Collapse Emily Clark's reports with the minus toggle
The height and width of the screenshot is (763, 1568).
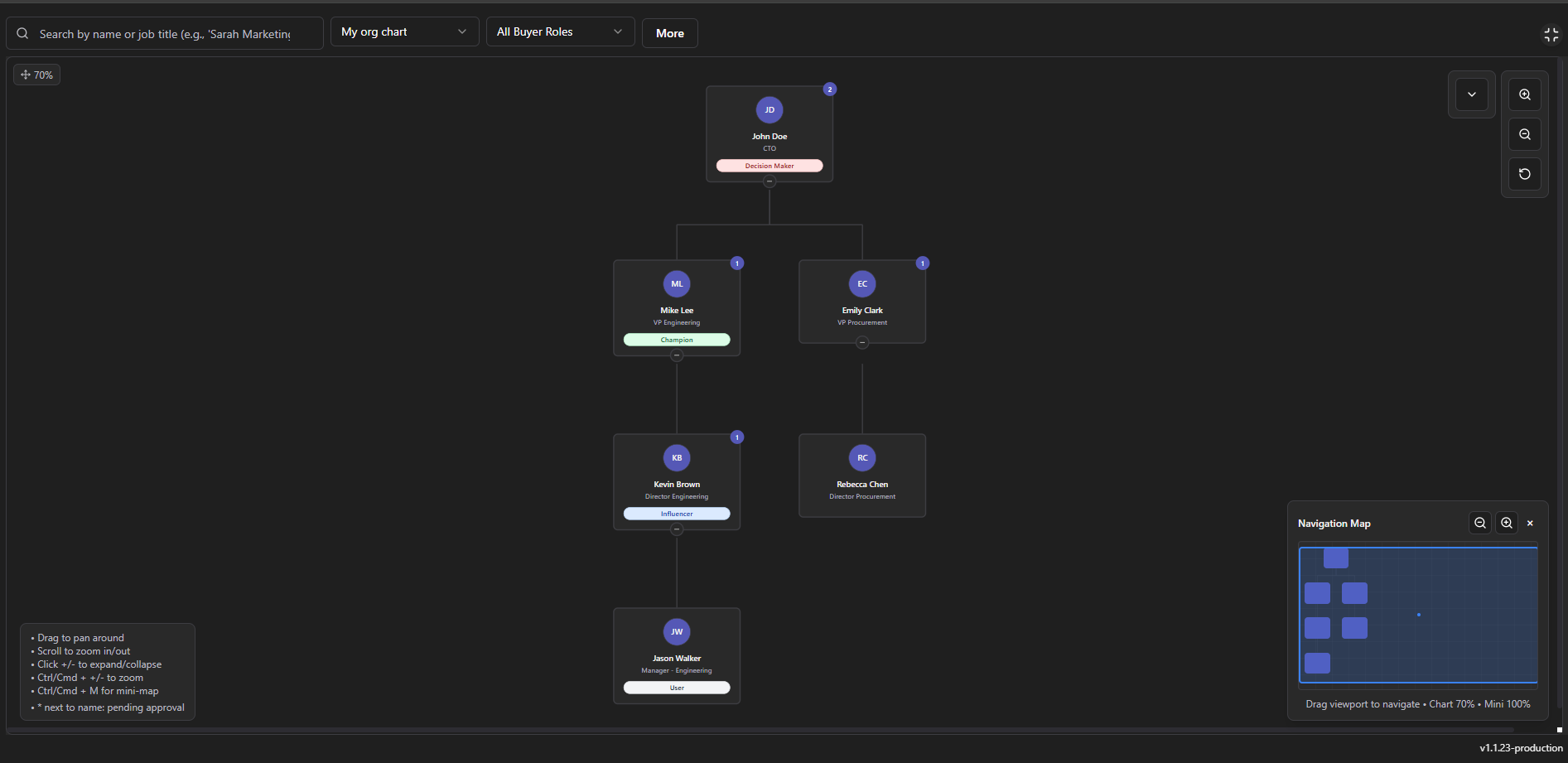(862, 340)
